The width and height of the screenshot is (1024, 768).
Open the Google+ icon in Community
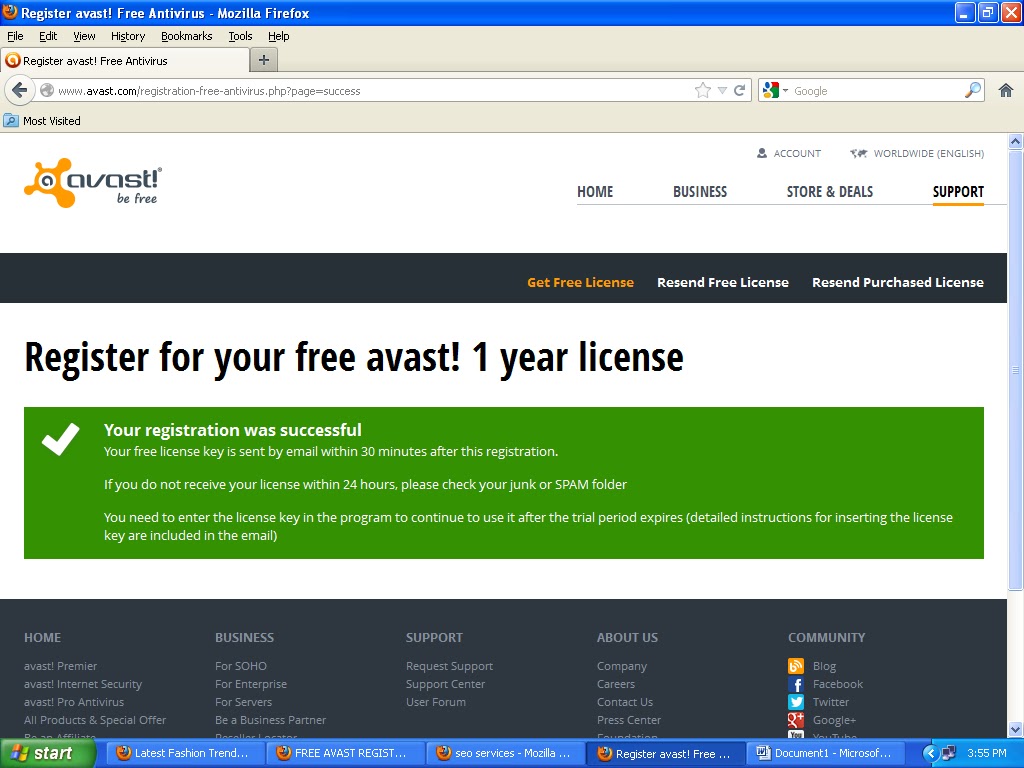[x=795, y=720]
